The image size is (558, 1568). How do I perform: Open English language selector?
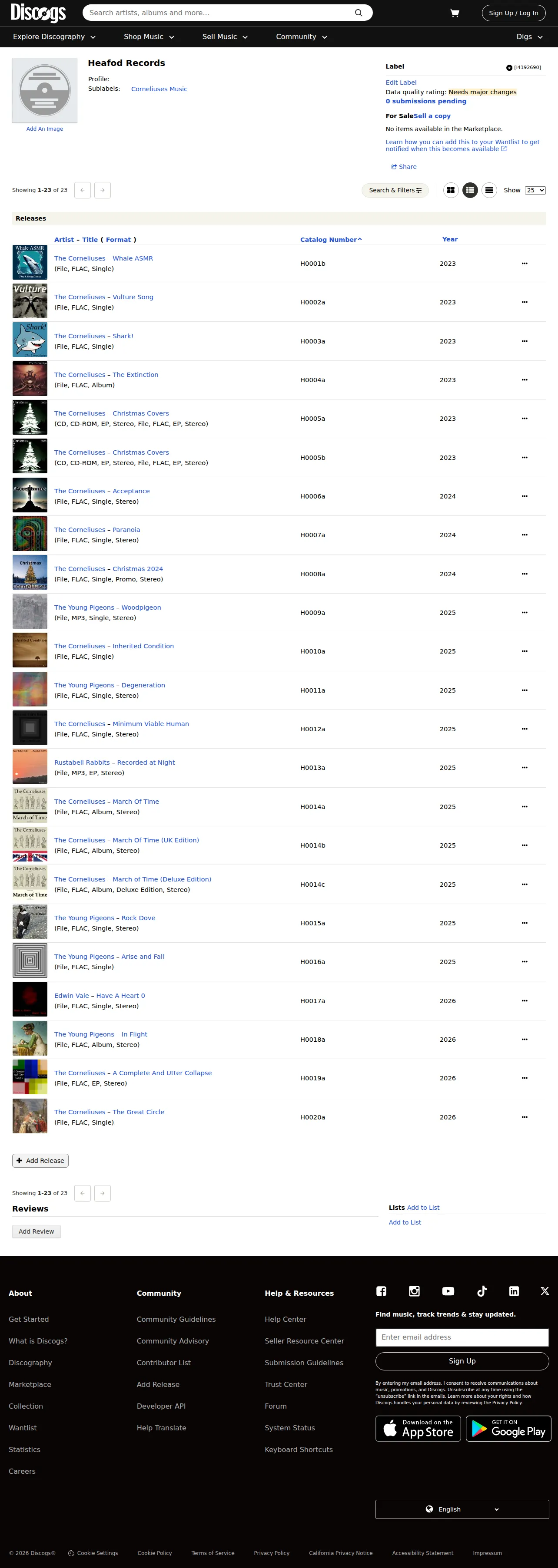coord(462,1509)
